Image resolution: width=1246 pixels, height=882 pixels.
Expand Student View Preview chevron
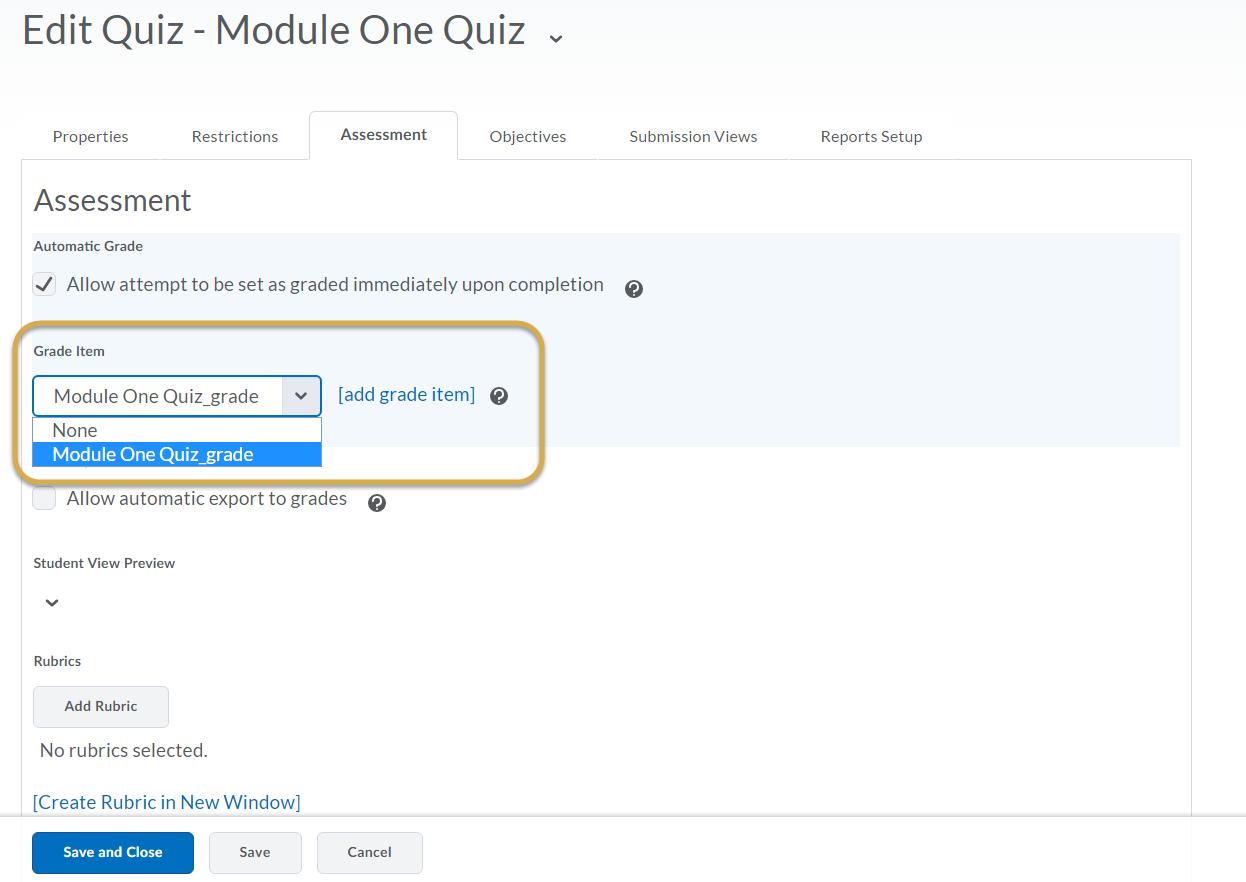point(52,603)
